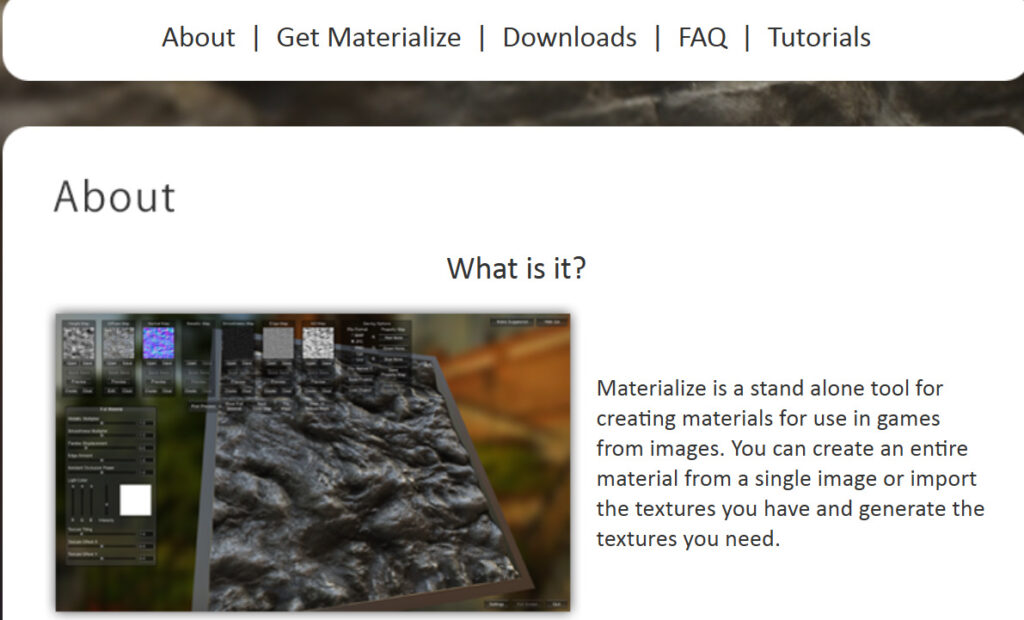Open the Tutorials navigation link
This screenshot has width=1024, height=620.
(819, 37)
